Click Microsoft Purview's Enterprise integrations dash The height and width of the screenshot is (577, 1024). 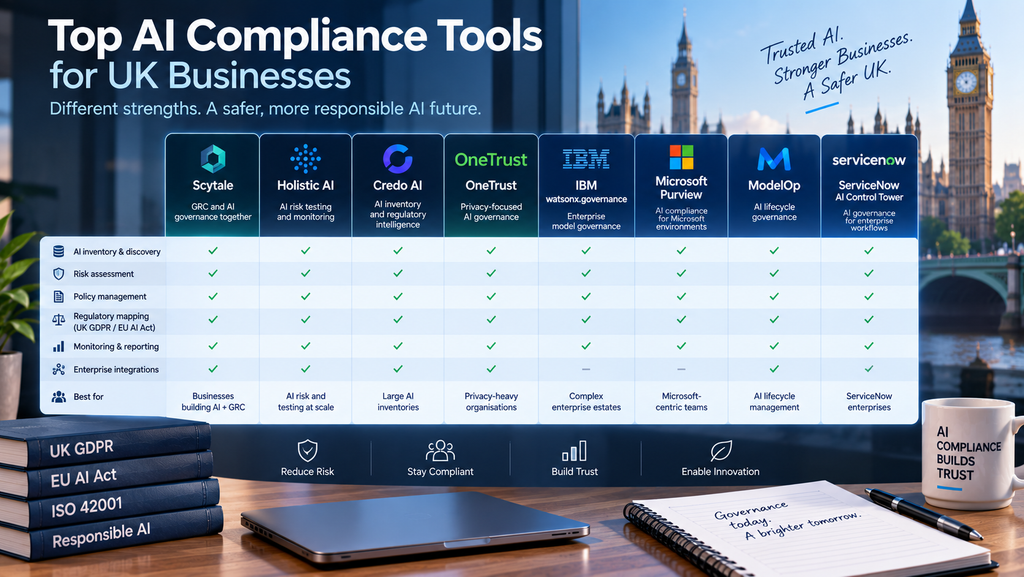coord(681,369)
